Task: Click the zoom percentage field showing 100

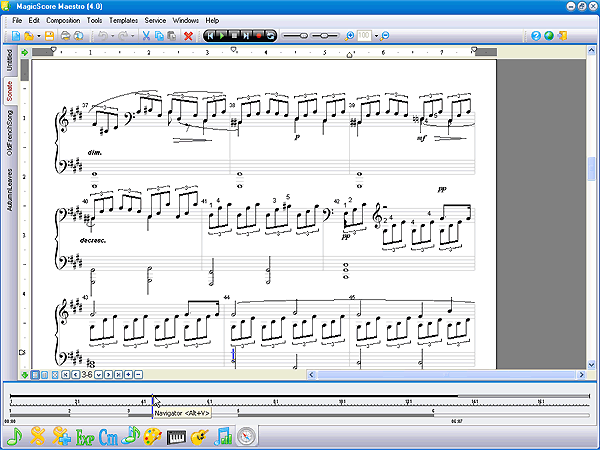Action: (364, 36)
